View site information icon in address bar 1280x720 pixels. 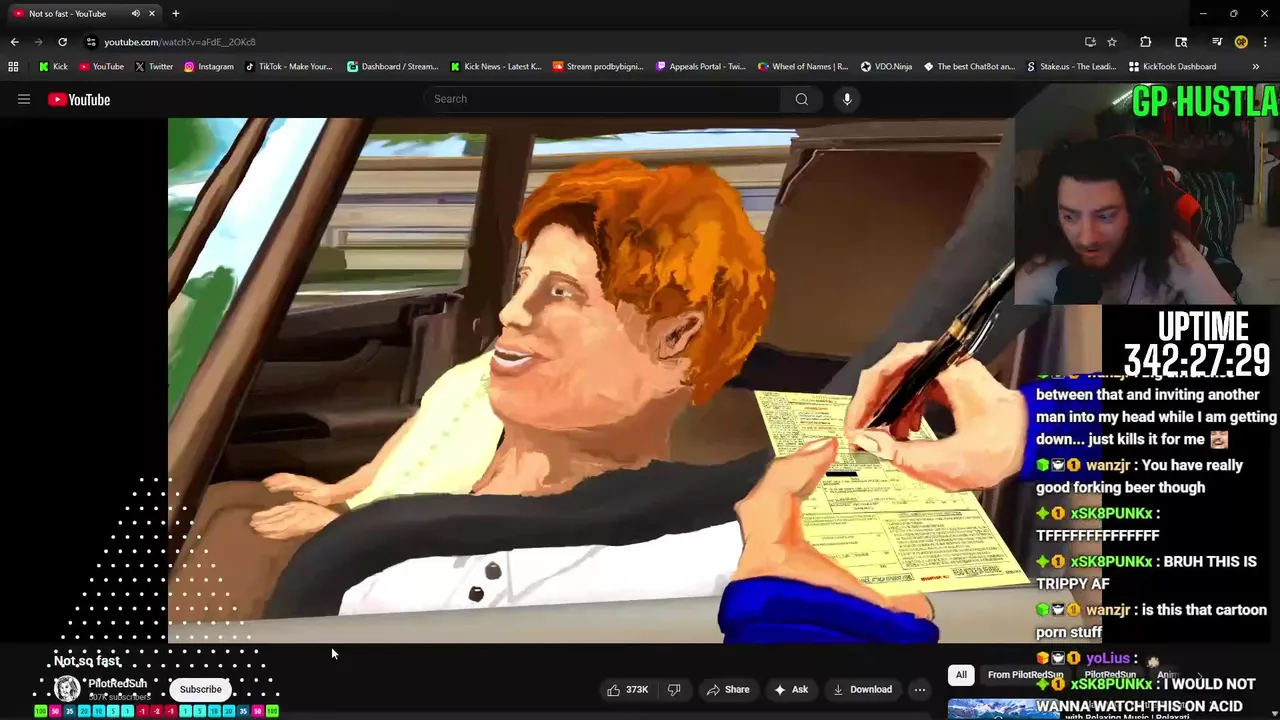[x=91, y=42]
